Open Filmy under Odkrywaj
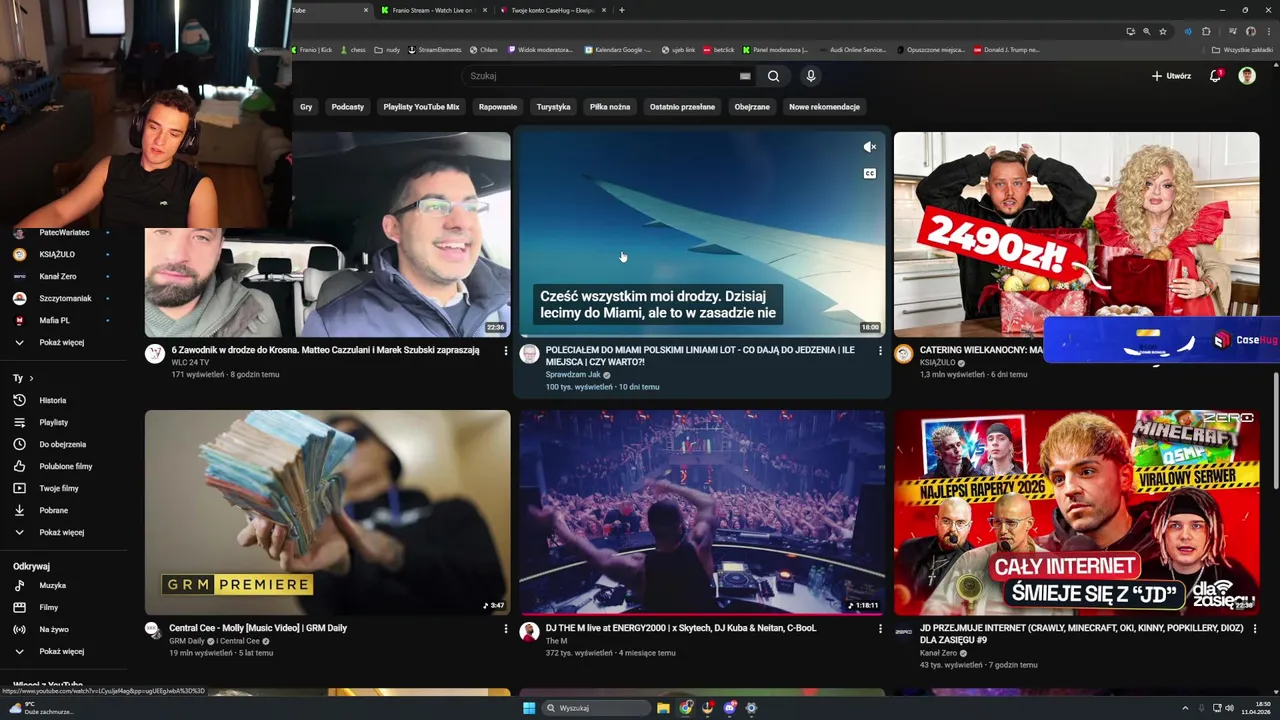Image resolution: width=1280 pixels, height=720 pixels. click(49, 607)
